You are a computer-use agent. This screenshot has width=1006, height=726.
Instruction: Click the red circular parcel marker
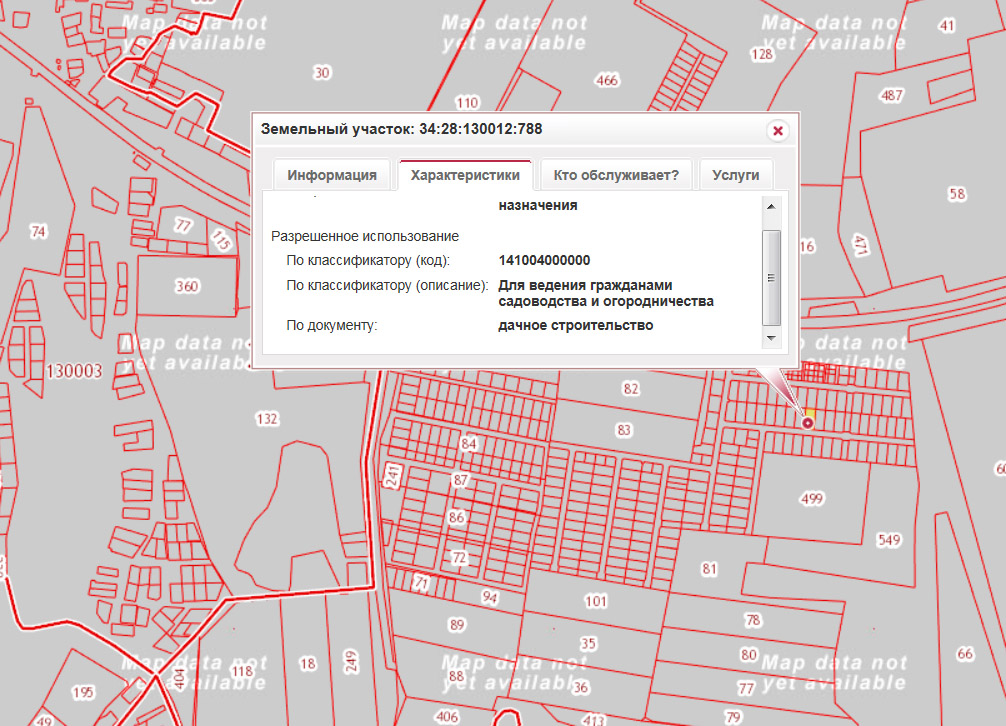coord(808,423)
